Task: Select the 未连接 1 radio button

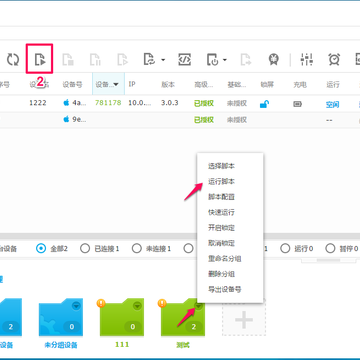Action: (137, 249)
